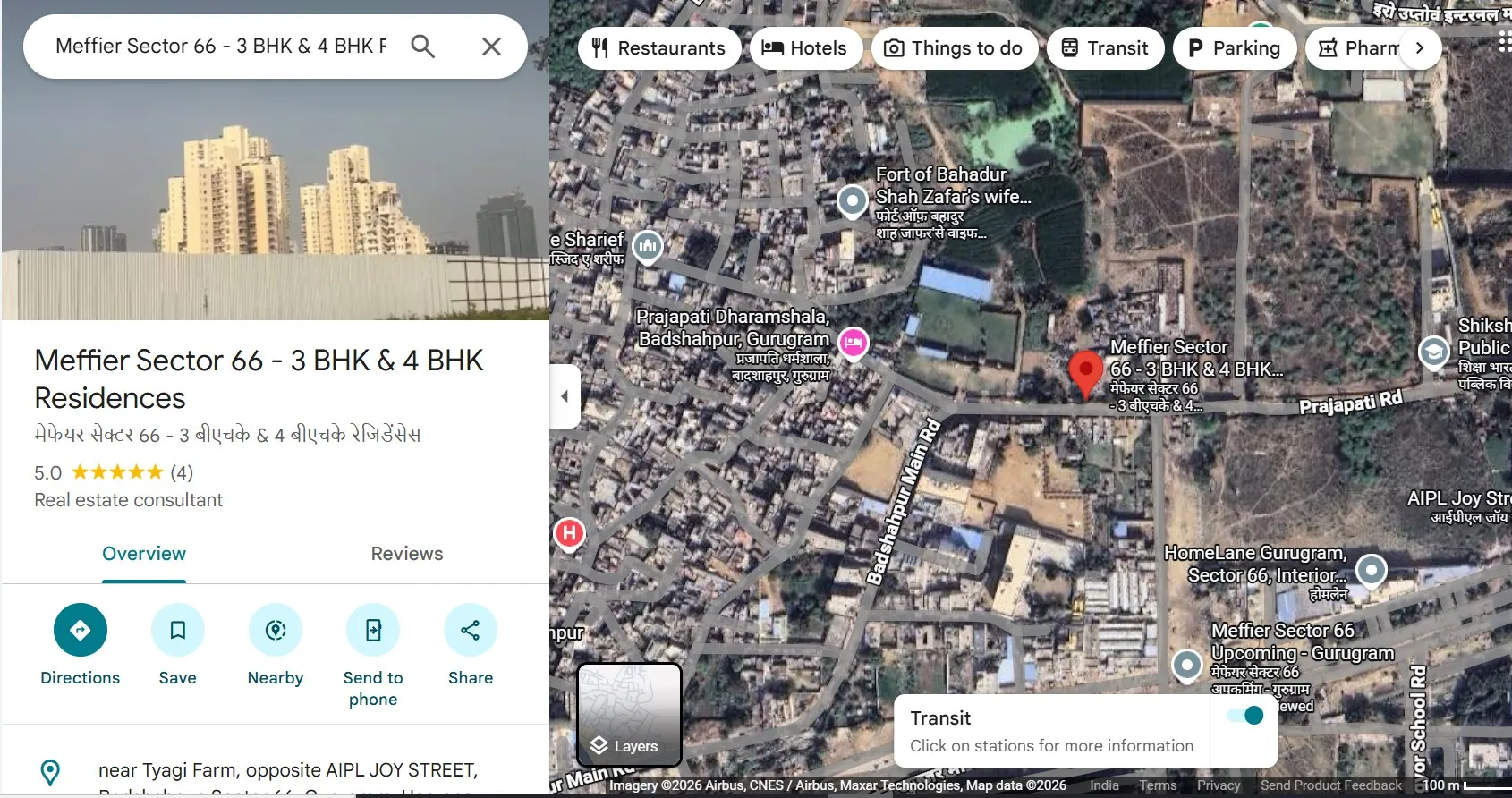Turn off the Transit layer toggle
Viewport: 1512px width, 798px height.
click(x=1244, y=715)
